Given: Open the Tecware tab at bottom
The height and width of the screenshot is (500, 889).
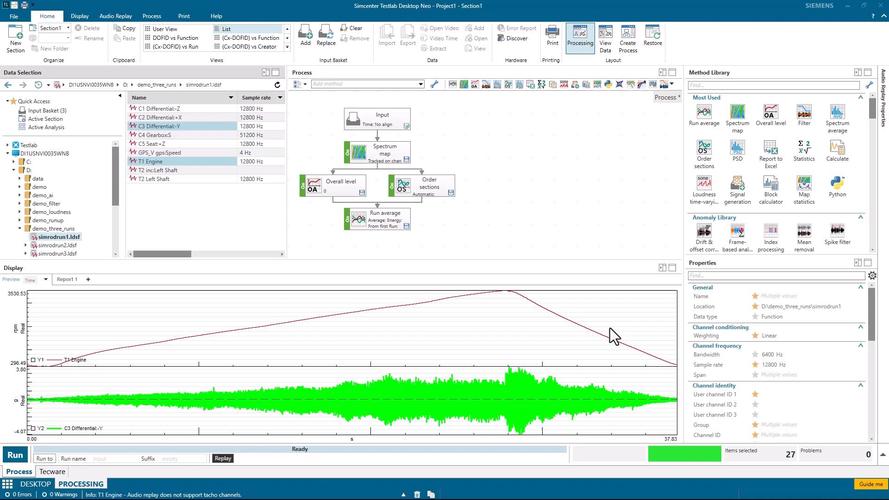Looking at the screenshot, I should pyautogui.click(x=52, y=471).
